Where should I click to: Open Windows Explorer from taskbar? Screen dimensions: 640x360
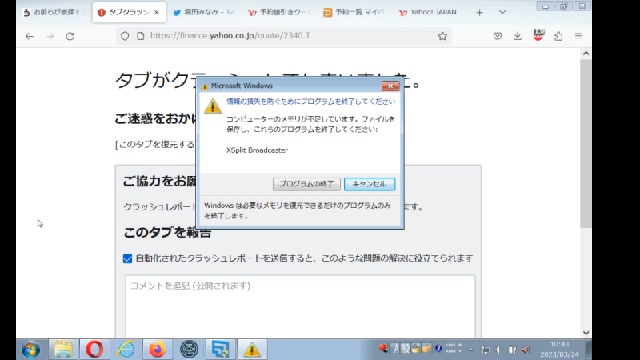63,349
